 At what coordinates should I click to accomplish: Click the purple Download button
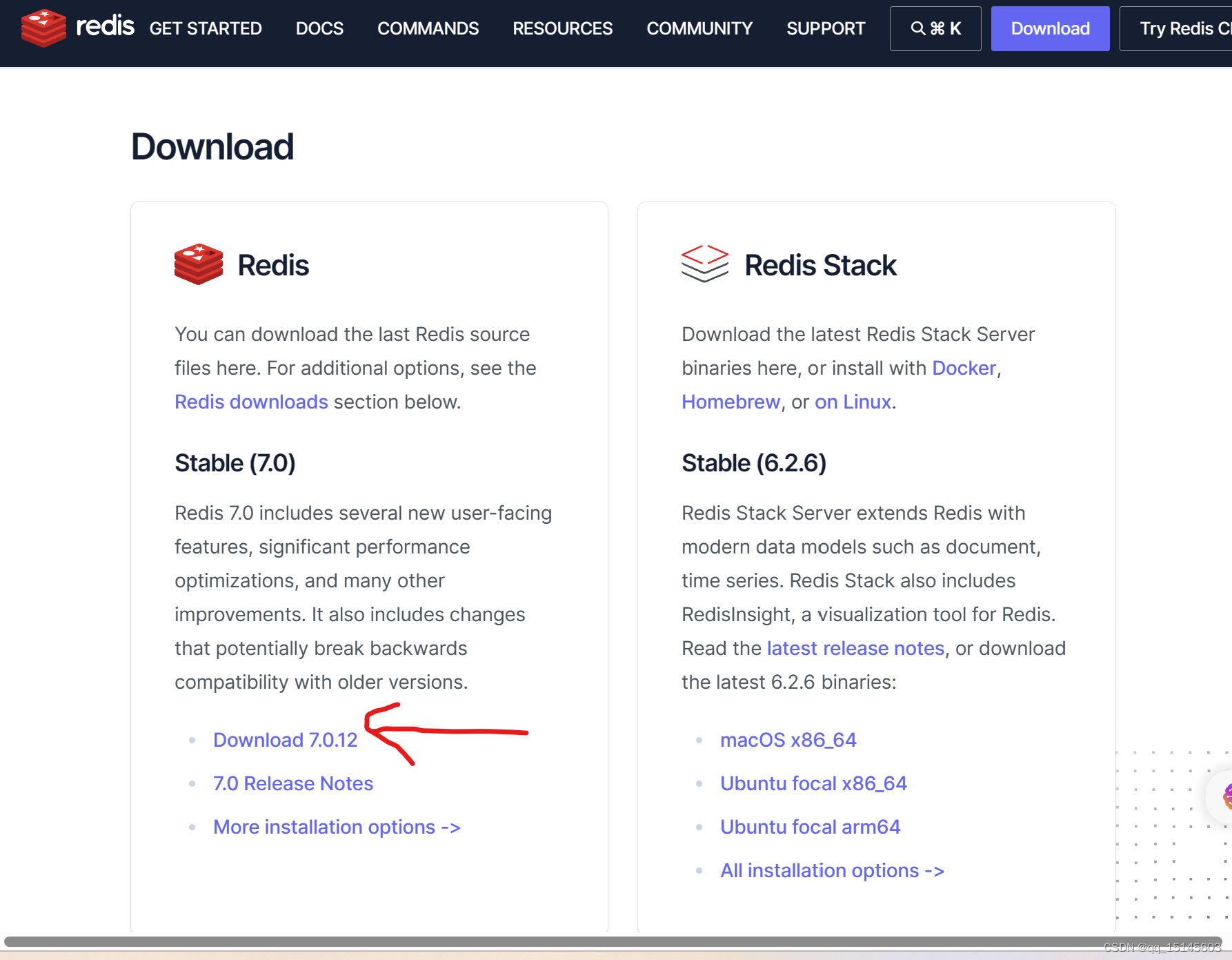coord(1051,28)
